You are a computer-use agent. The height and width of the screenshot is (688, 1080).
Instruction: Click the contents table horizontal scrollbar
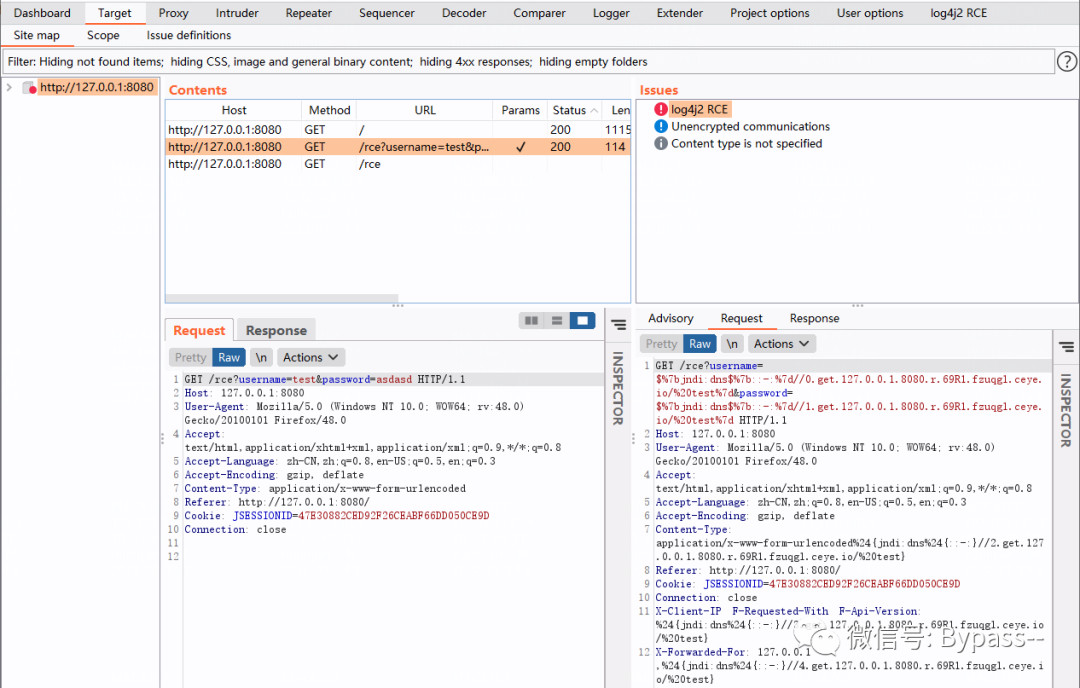tap(282, 298)
